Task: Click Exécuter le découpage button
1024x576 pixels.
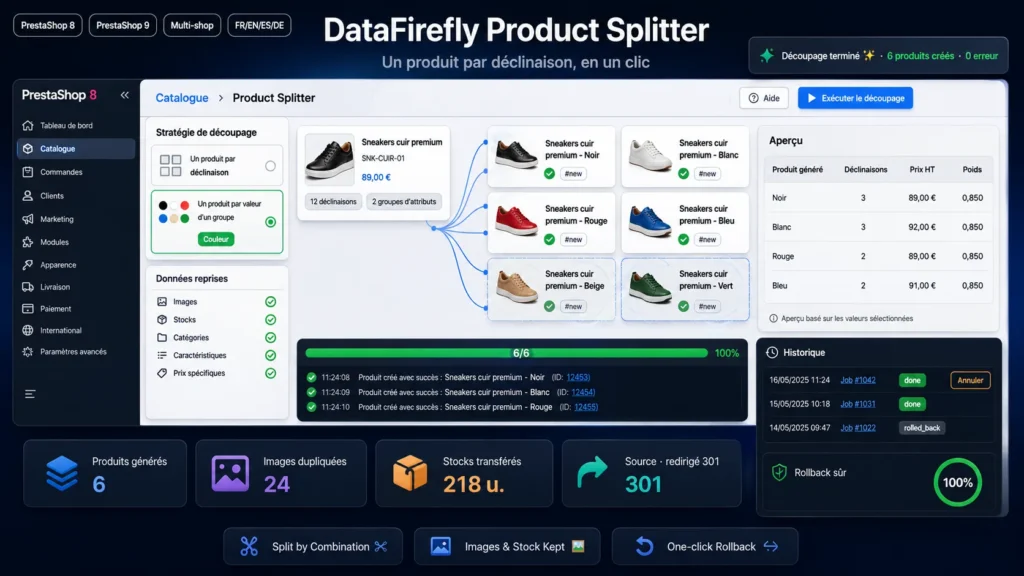Action: pos(856,98)
